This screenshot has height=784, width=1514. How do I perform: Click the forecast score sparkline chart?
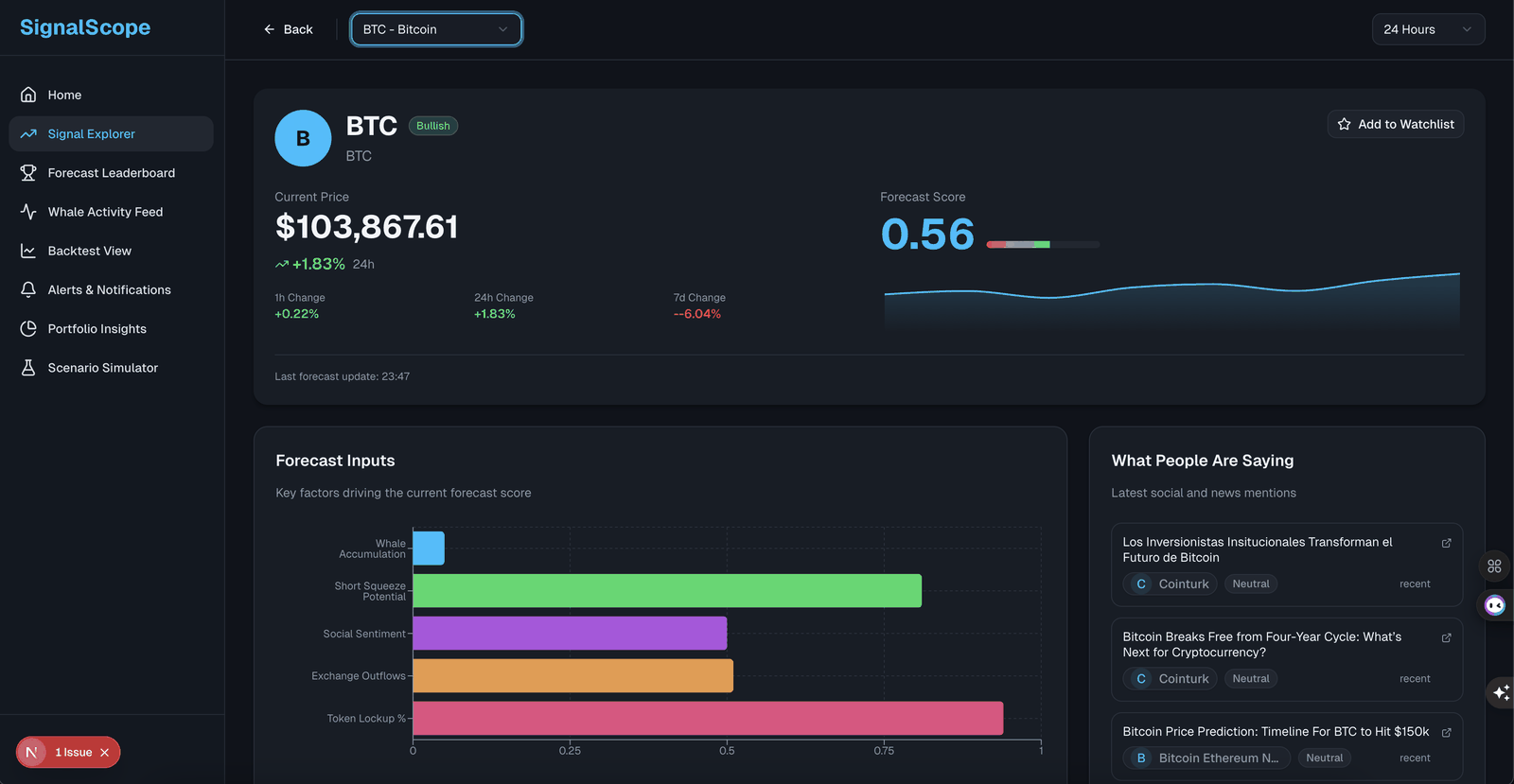(1172, 301)
